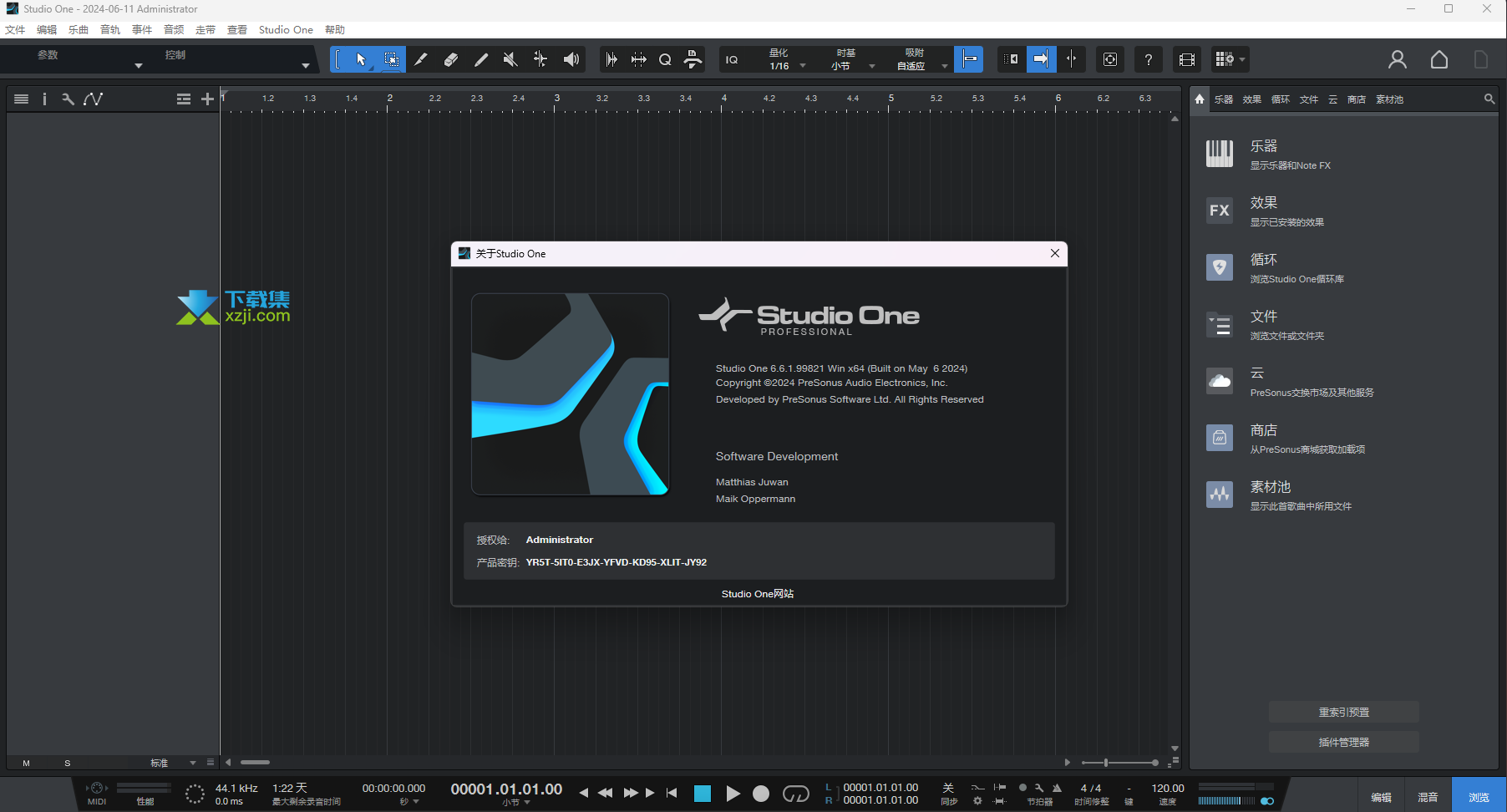The height and width of the screenshot is (812, 1507).
Task: Open 乐器 instruments browser entry
Action: (1343, 155)
